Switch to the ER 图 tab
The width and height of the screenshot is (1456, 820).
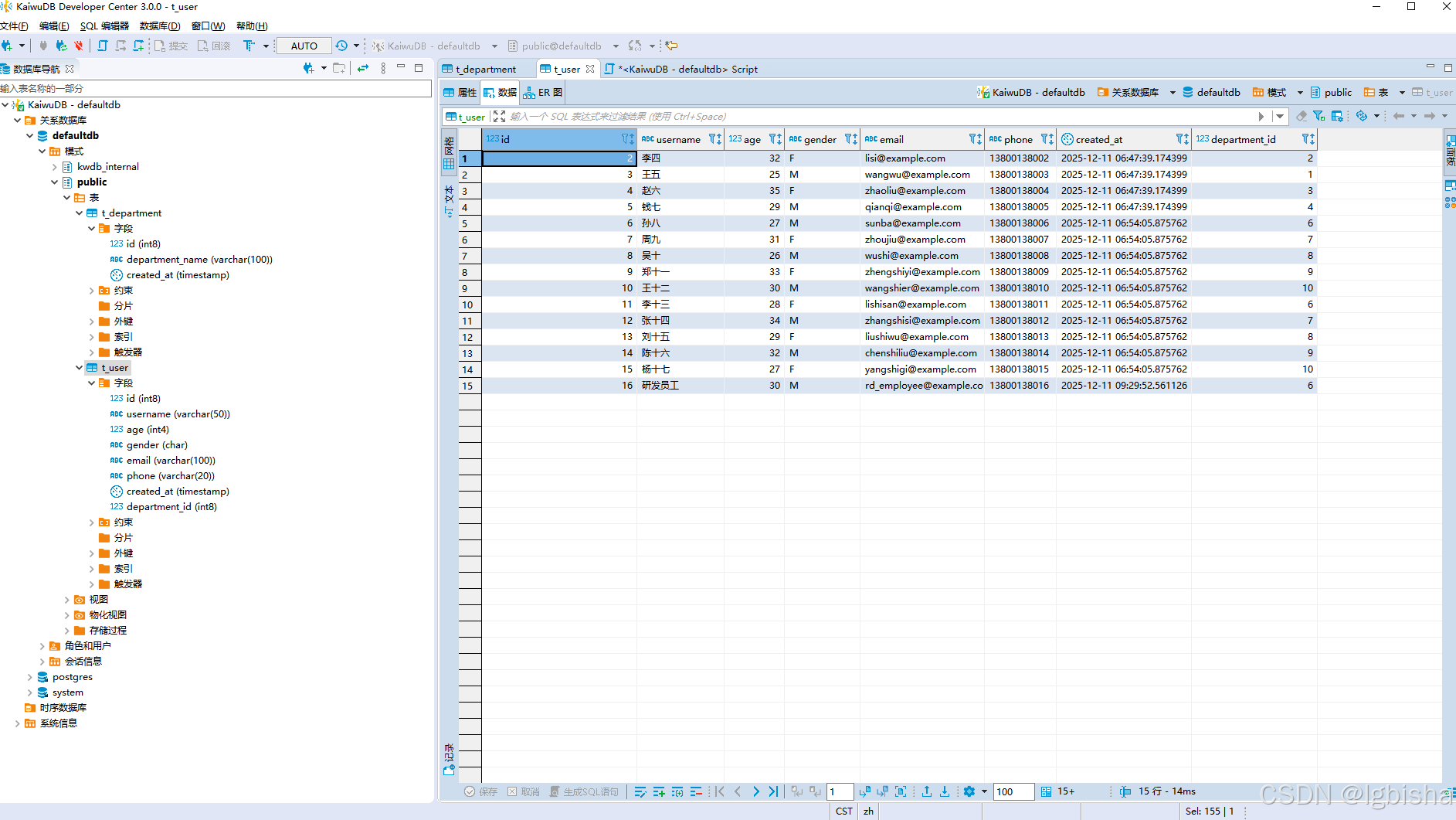(543, 93)
